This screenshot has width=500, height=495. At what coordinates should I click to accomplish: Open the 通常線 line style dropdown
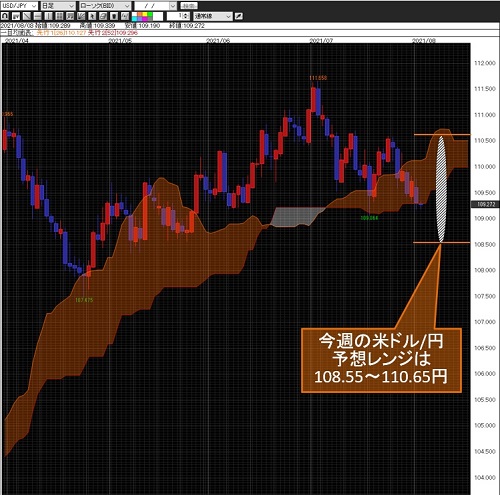tap(213, 16)
